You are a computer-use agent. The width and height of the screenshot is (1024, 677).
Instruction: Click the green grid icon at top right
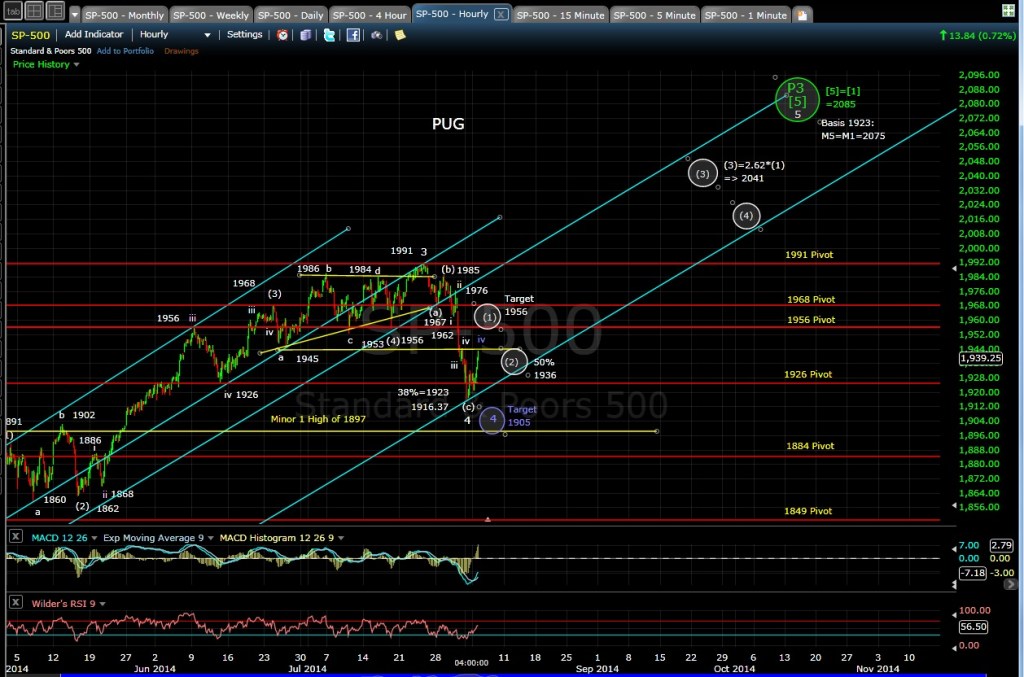(x=1008, y=10)
